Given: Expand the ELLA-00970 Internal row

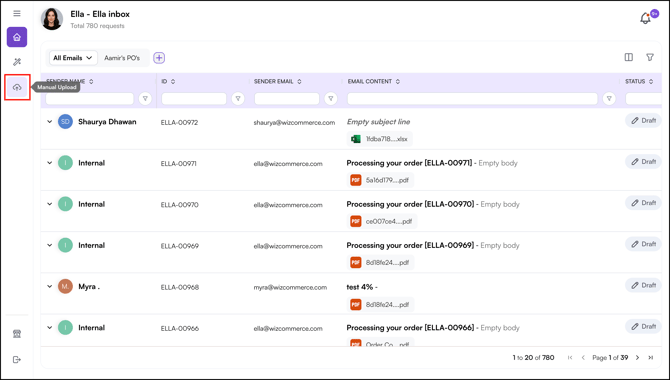Looking at the screenshot, I should pyautogui.click(x=50, y=204).
